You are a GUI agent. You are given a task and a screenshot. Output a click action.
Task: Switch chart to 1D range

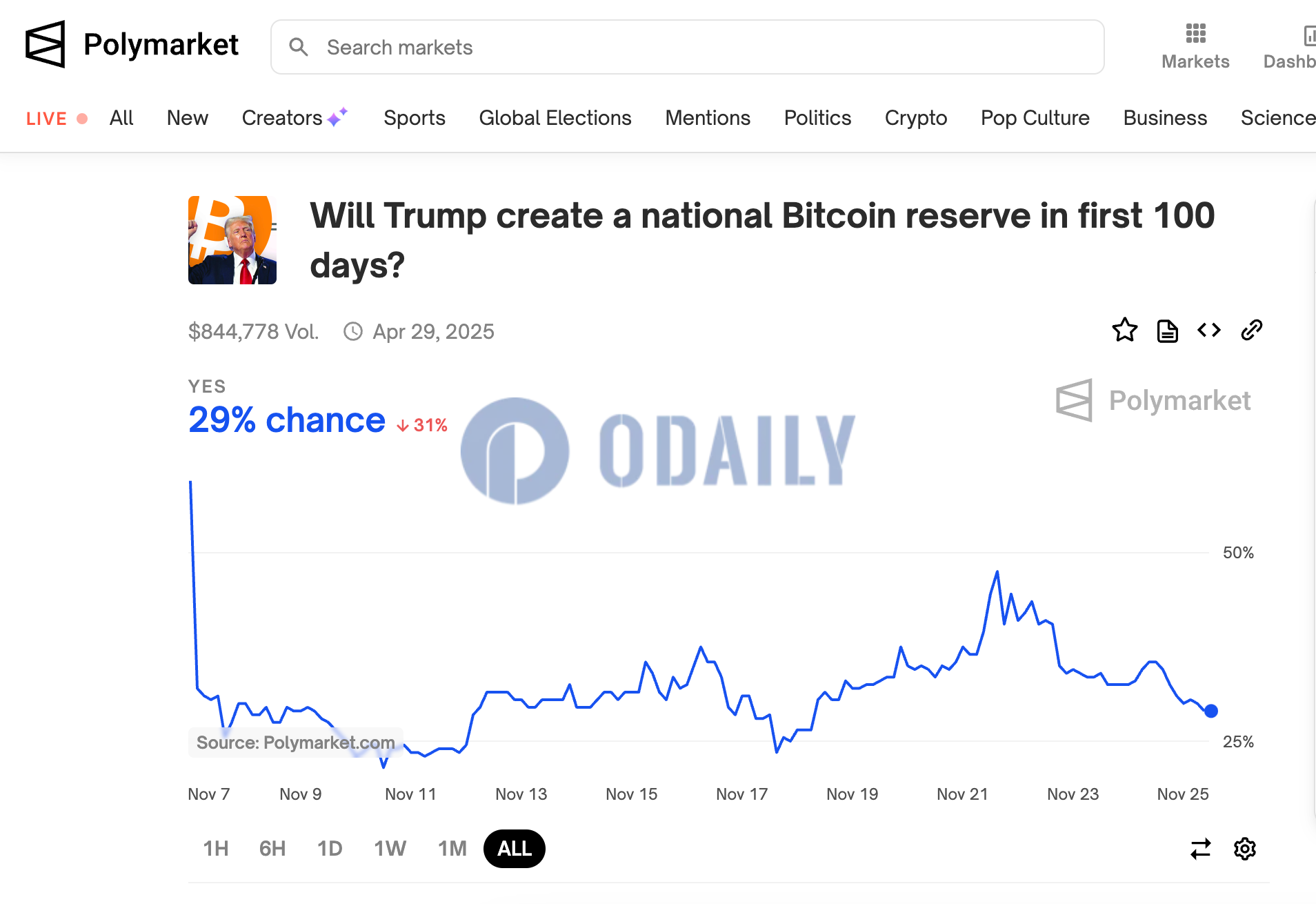tap(330, 849)
